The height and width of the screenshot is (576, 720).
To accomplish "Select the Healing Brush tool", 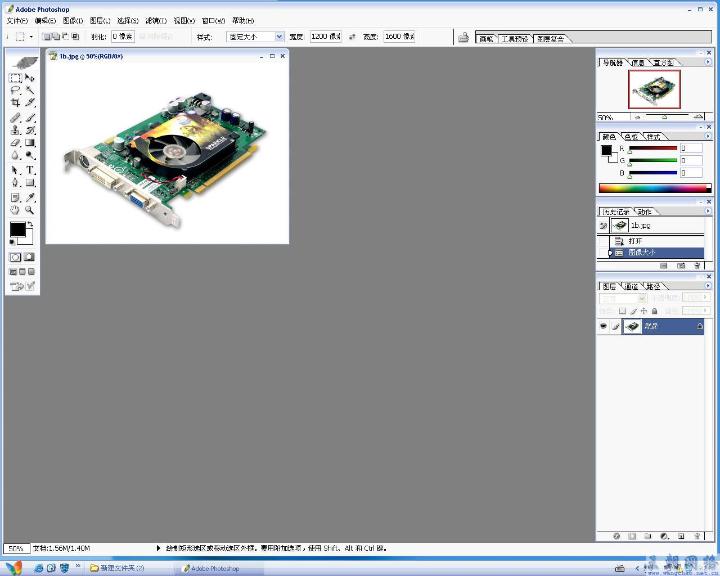I will (15, 118).
